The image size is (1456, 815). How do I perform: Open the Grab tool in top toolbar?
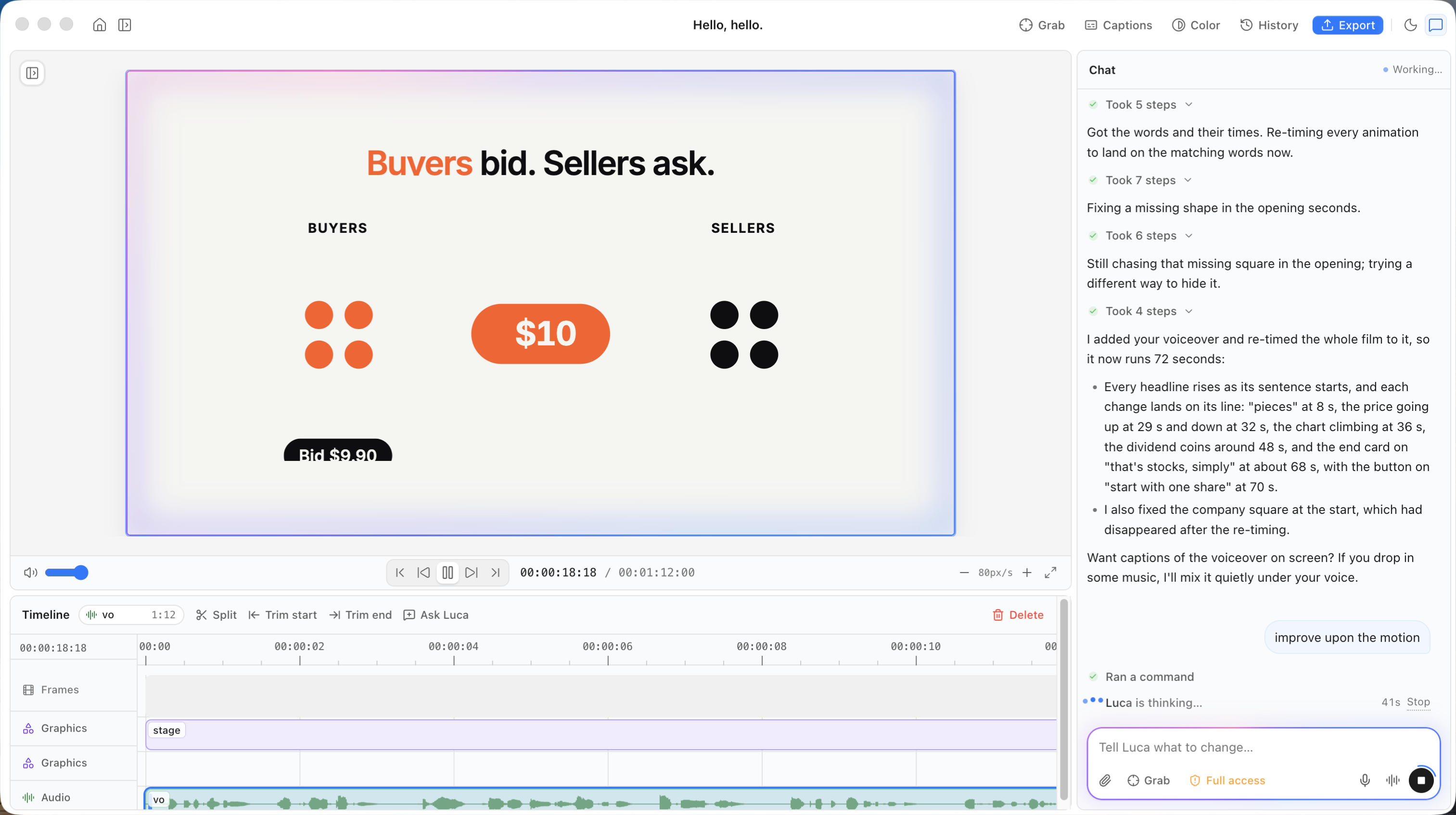[x=1042, y=25]
